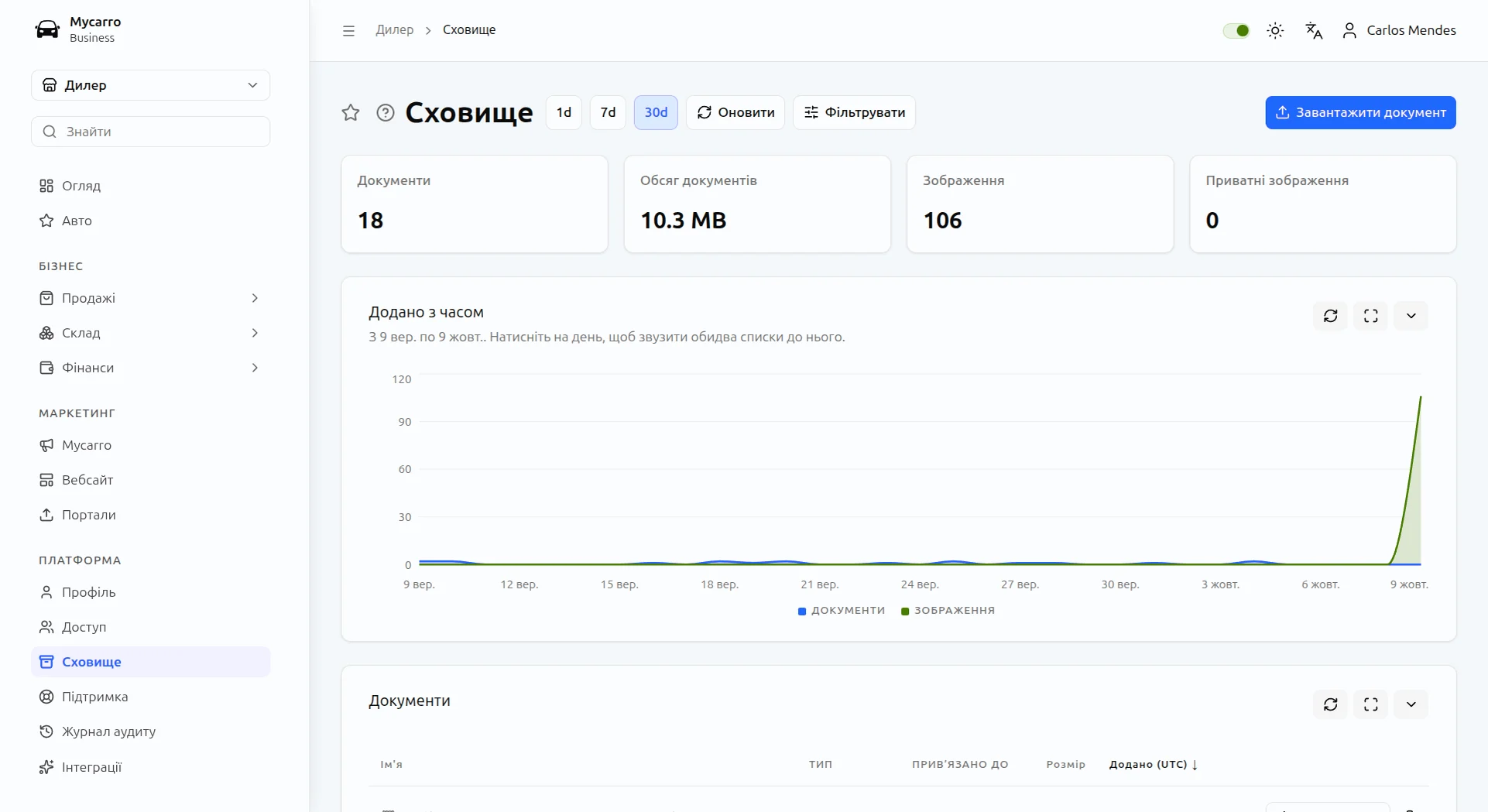
Task: Expand the Продажі submenu
Action: (151, 298)
